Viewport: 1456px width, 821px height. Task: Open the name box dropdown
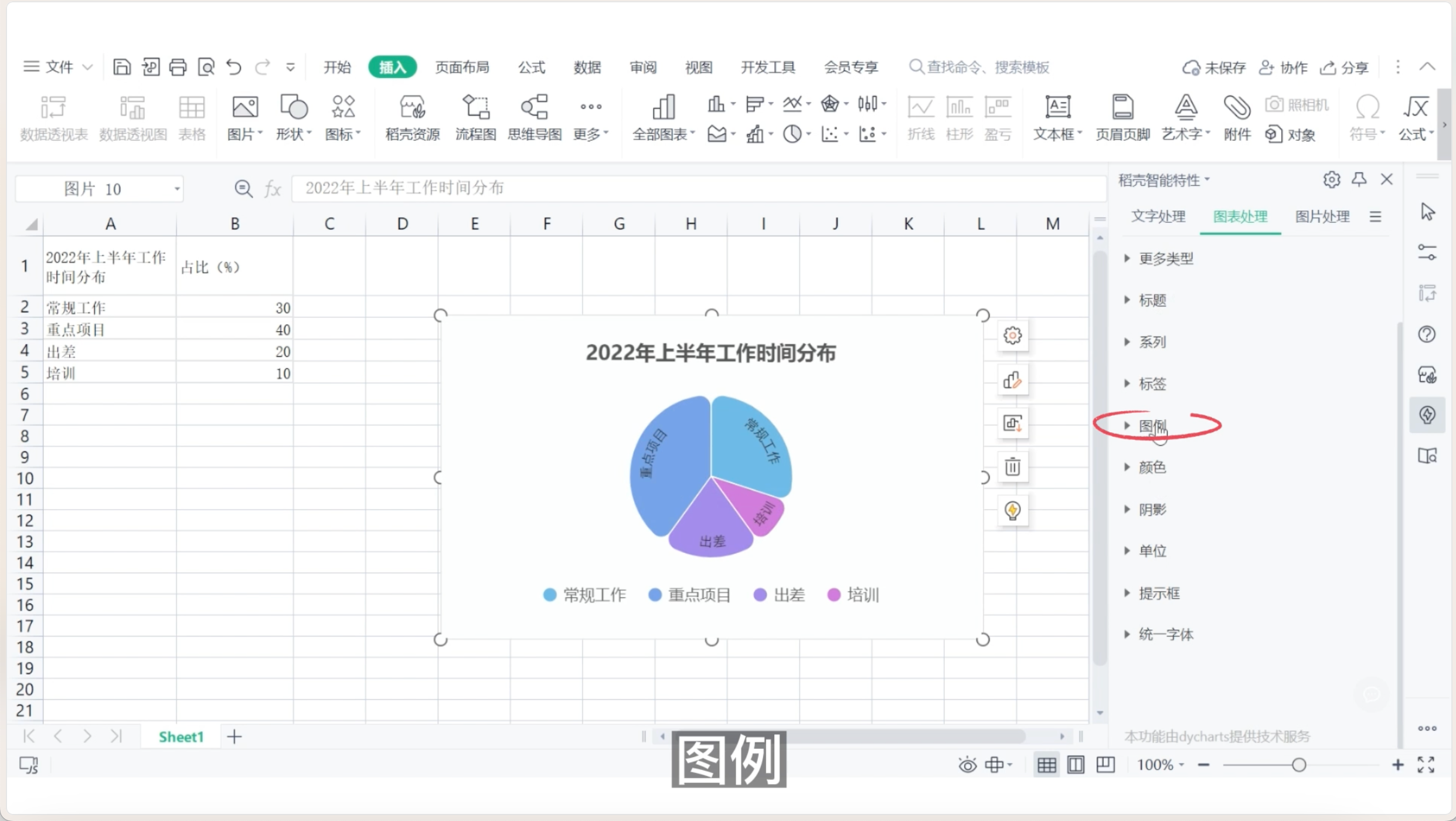click(x=176, y=189)
